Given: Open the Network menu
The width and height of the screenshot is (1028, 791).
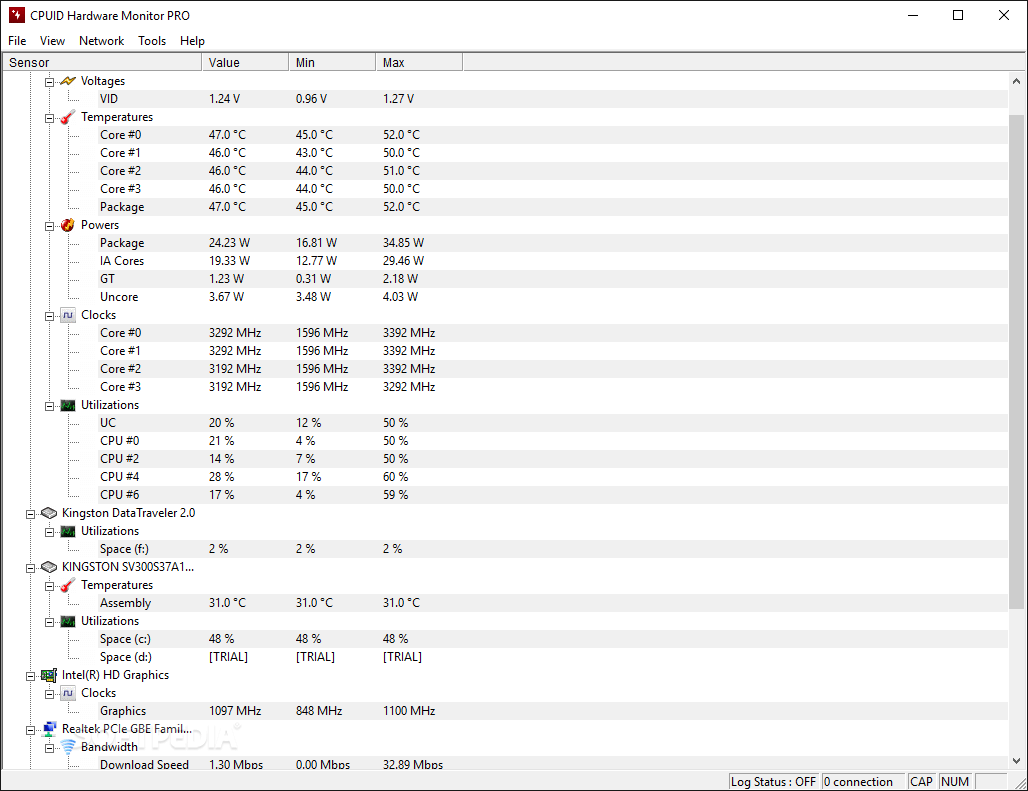Looking at the screenshot, I should pos(102,41).
